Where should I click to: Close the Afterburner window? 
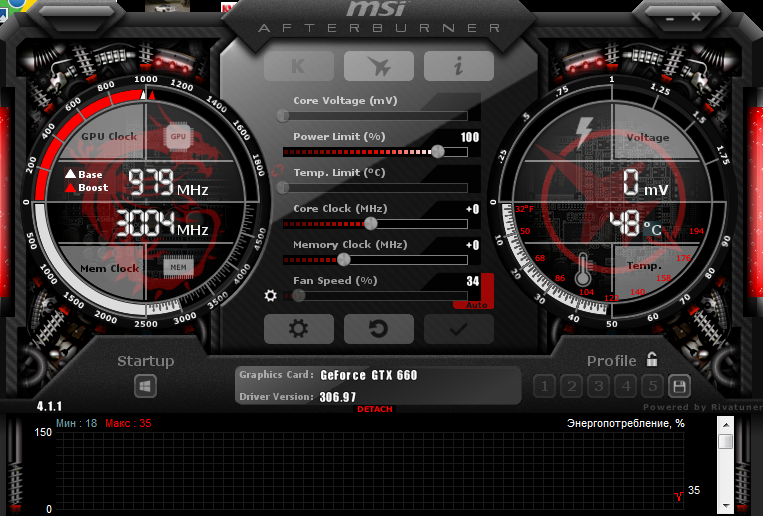click(696, 17)
